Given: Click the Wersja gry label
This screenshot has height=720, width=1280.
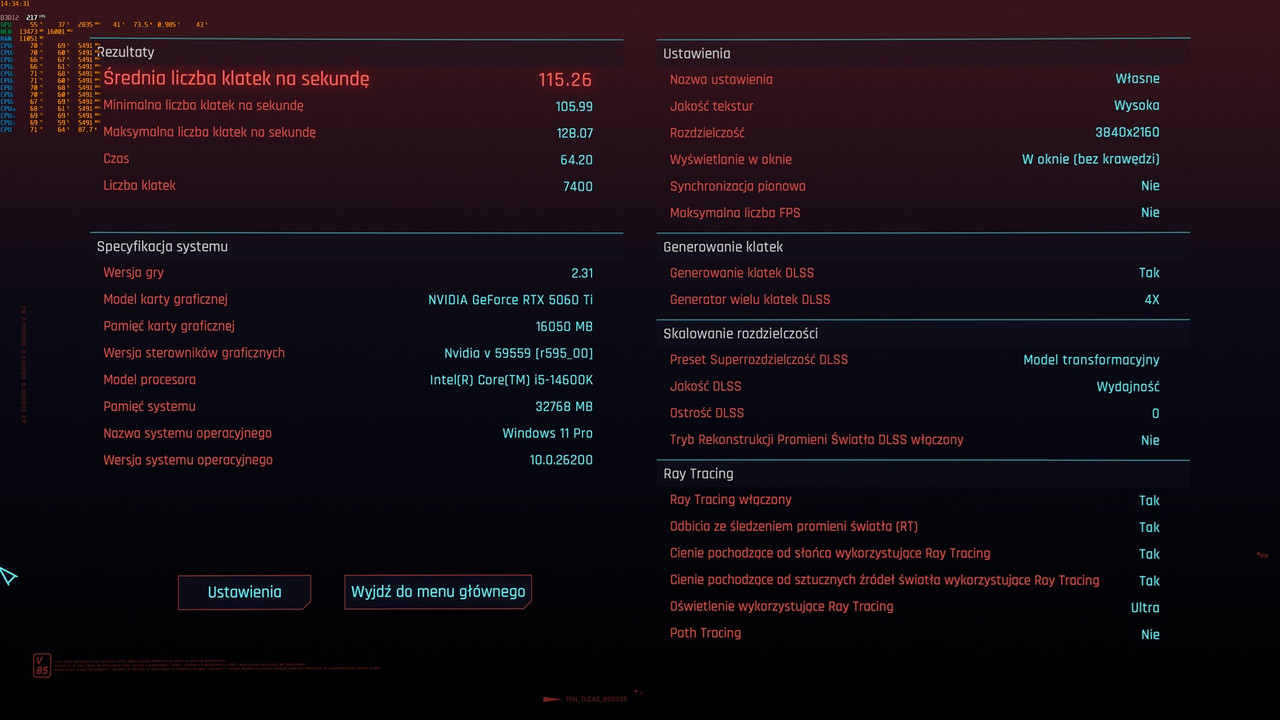Looking at the screenshot, I should (133, 272).
